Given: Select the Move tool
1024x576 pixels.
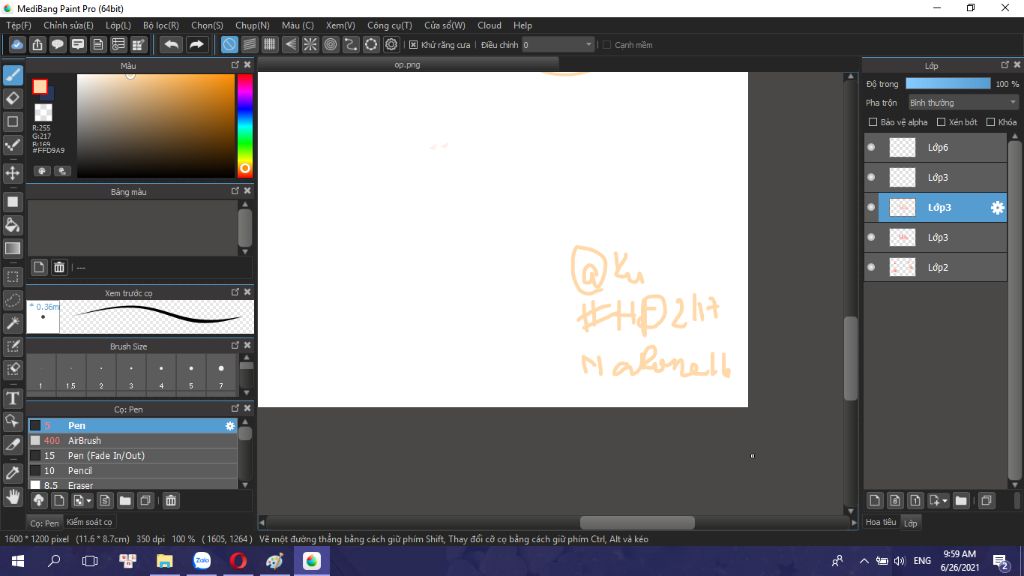Looking at the screenshot, I should coord(12,173).
